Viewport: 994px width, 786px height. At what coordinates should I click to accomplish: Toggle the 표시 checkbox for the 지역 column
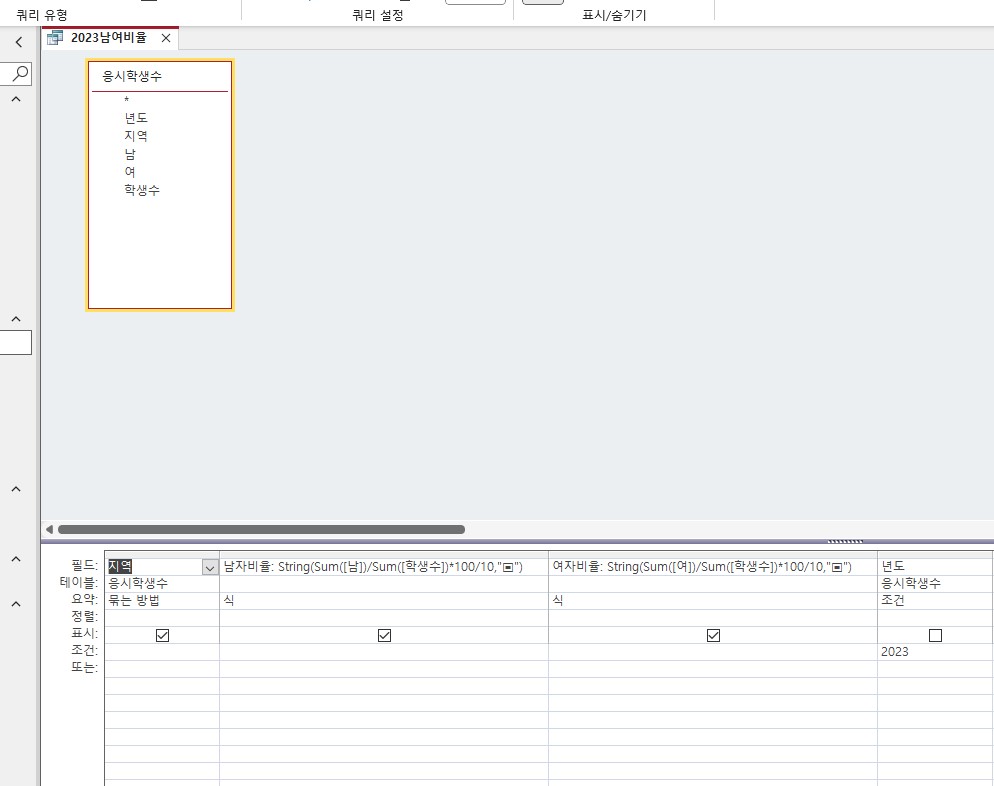(x=163, y=635)
